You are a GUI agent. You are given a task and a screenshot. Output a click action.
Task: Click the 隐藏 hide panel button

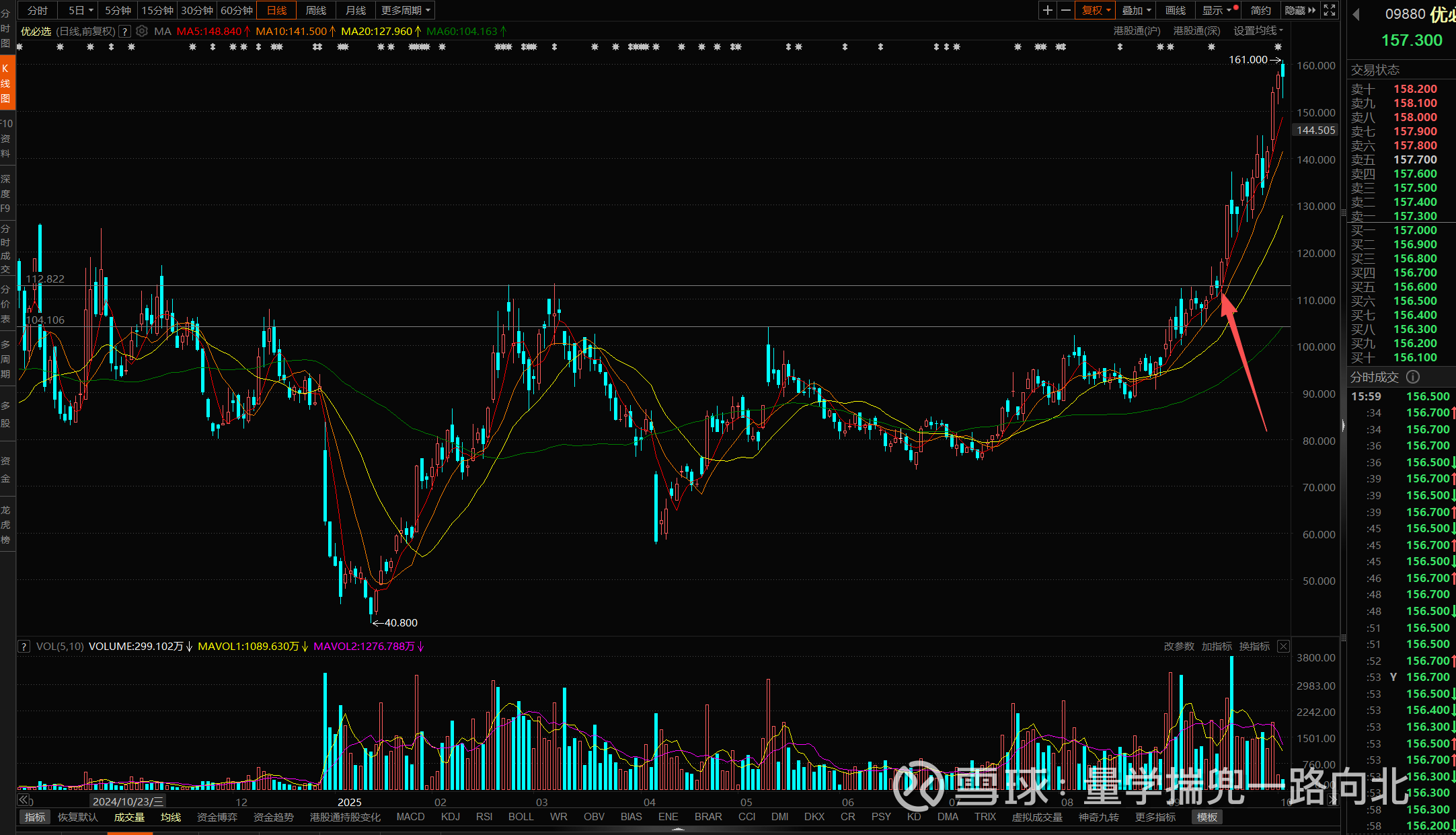point(1299,10)
